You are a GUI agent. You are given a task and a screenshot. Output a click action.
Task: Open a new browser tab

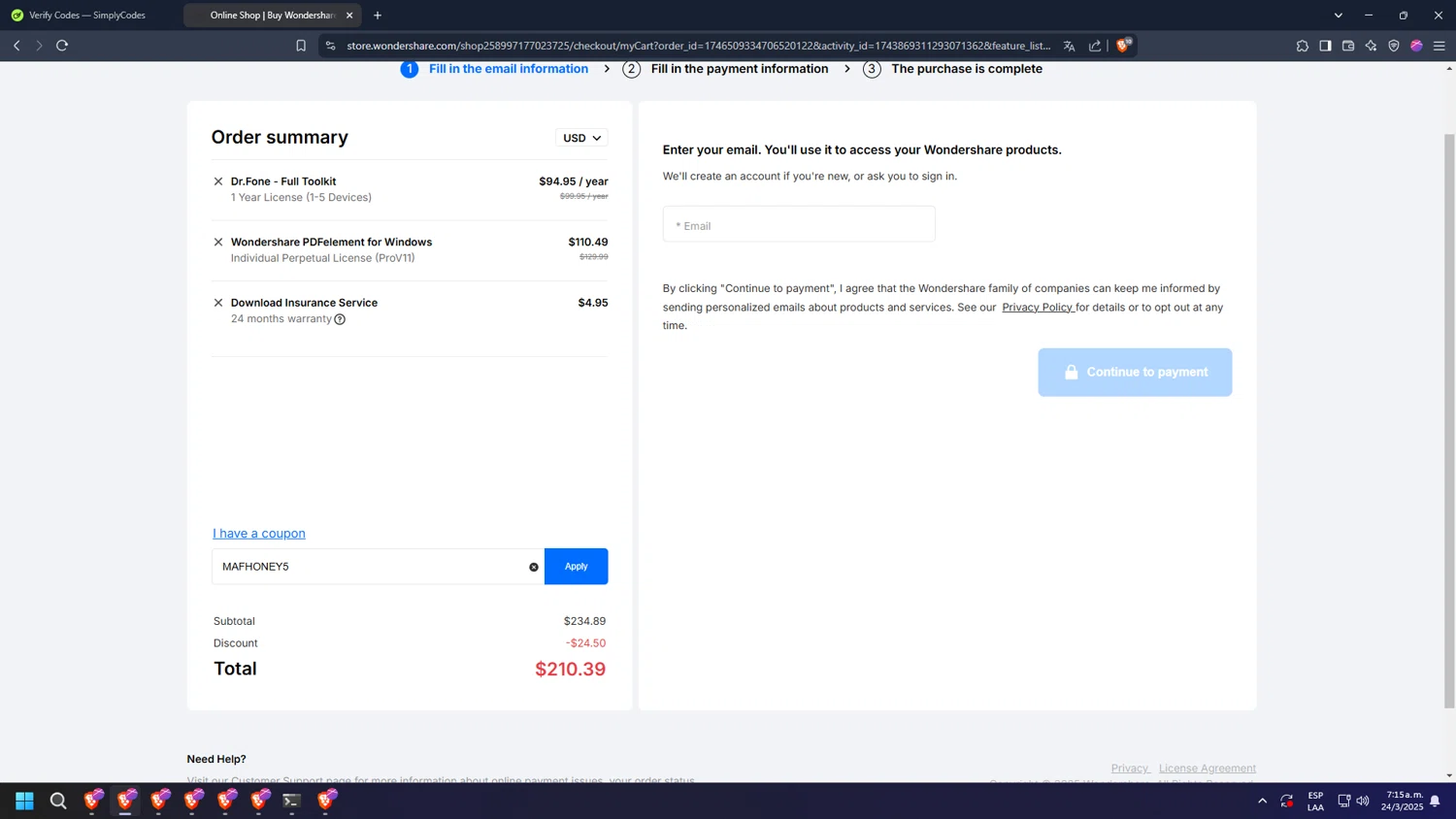tap(378, 16)
